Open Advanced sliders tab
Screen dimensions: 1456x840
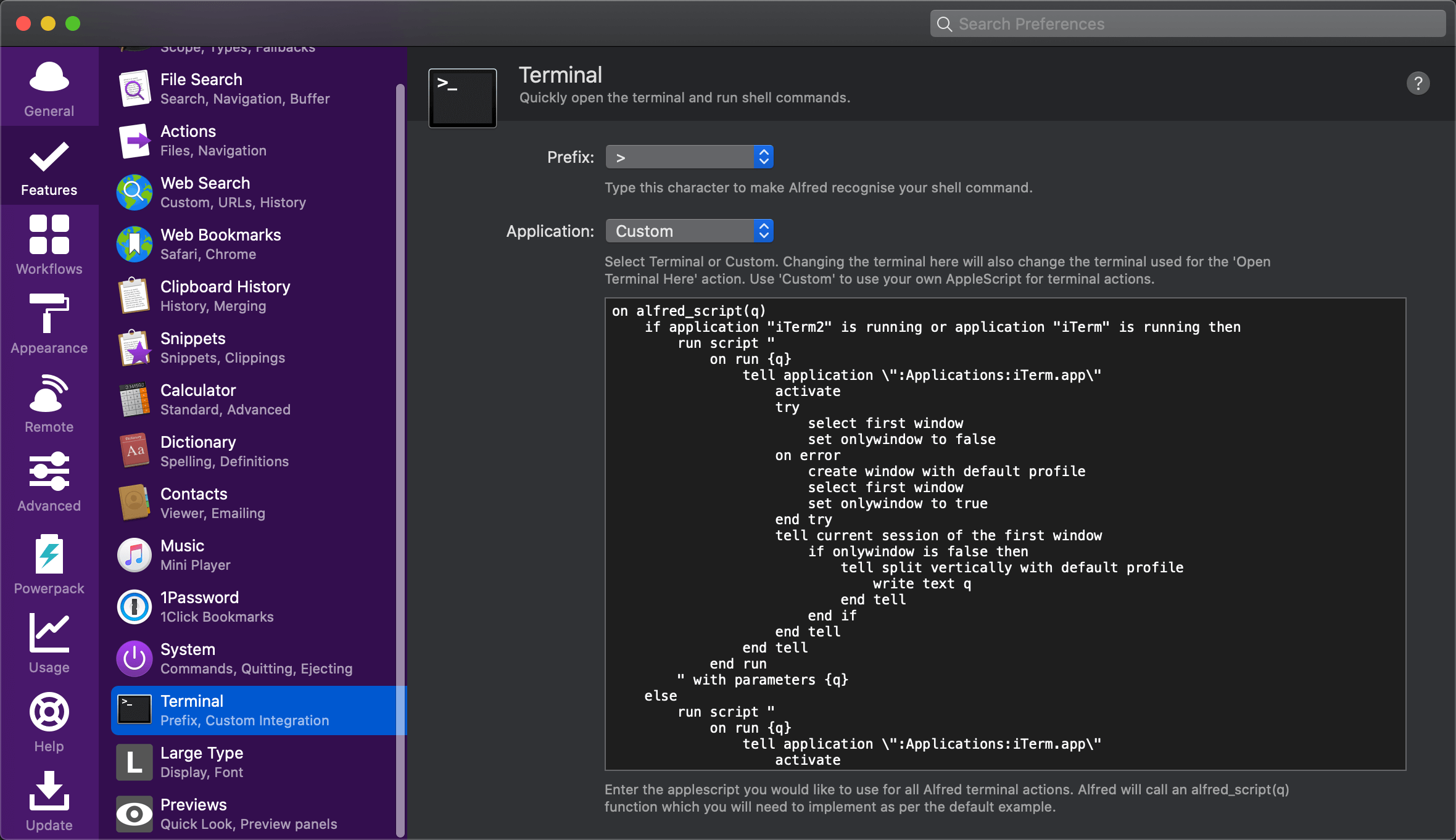pos(49,482)
